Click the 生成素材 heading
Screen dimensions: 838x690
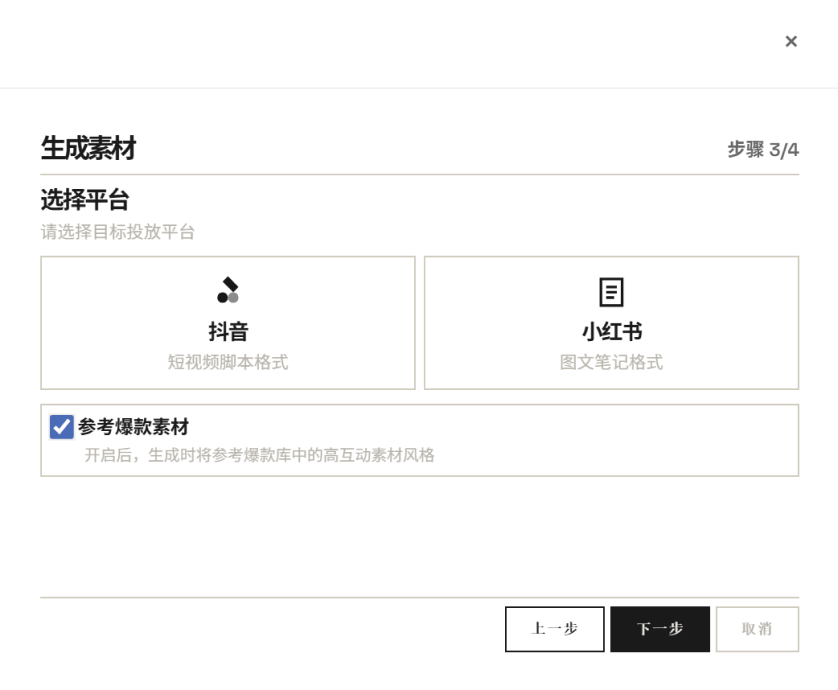[89, 148]
